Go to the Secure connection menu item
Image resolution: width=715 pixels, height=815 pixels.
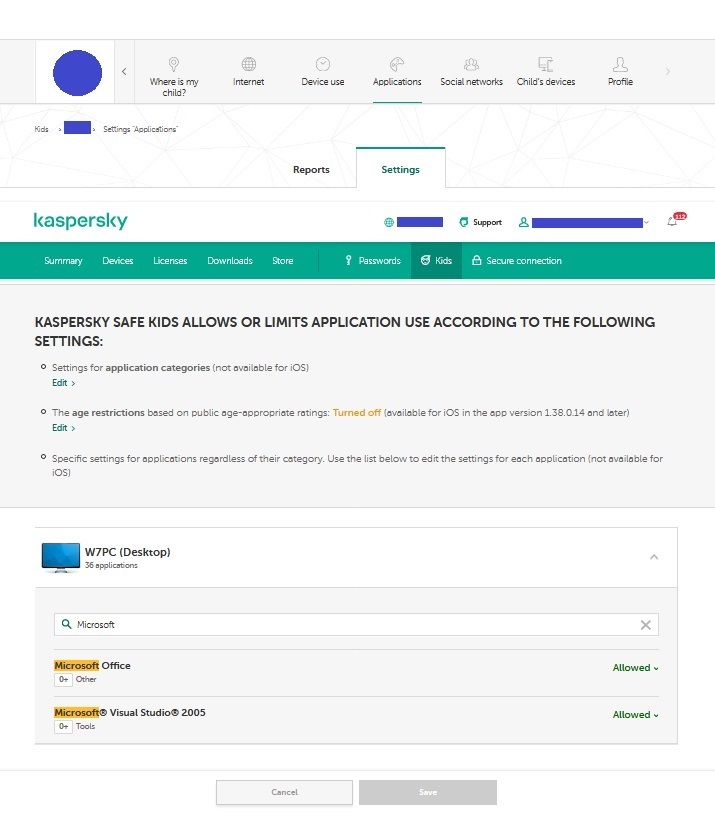click(516, 261)
